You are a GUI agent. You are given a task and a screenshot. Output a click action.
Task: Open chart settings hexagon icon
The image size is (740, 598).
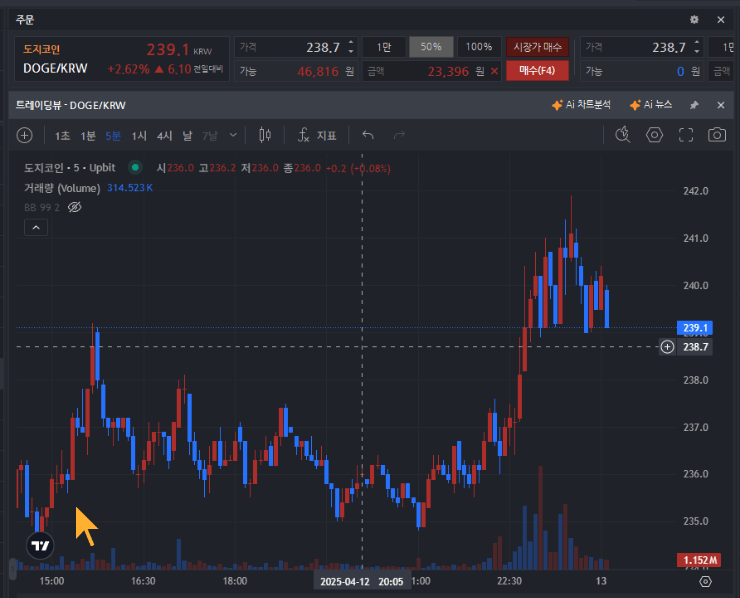coord(654,135)
